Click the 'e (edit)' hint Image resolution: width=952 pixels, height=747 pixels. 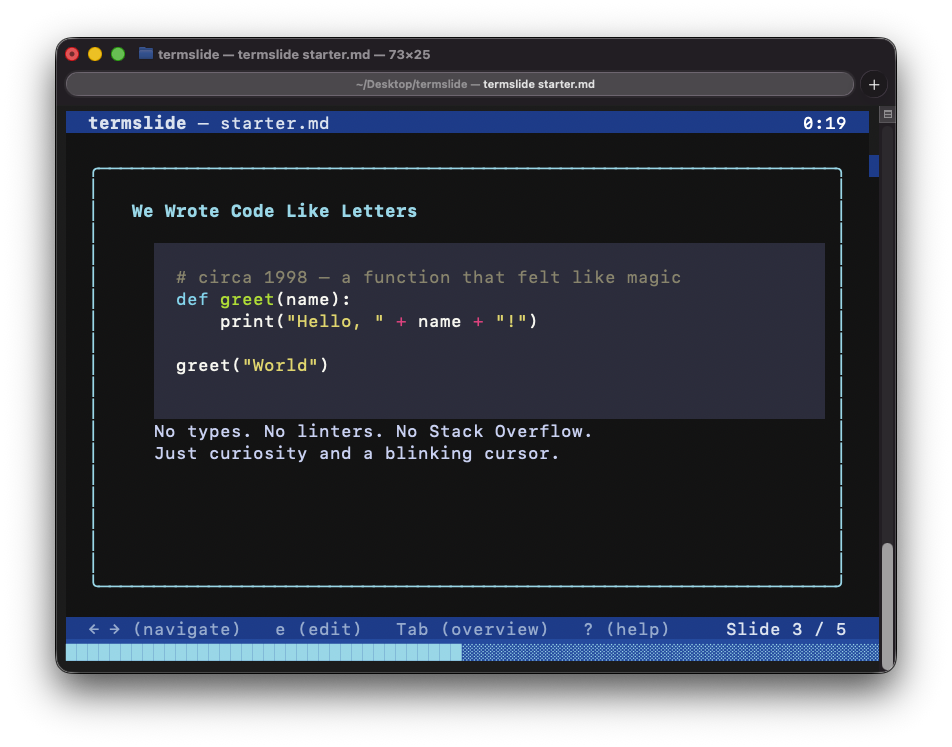tap(318, 629)
